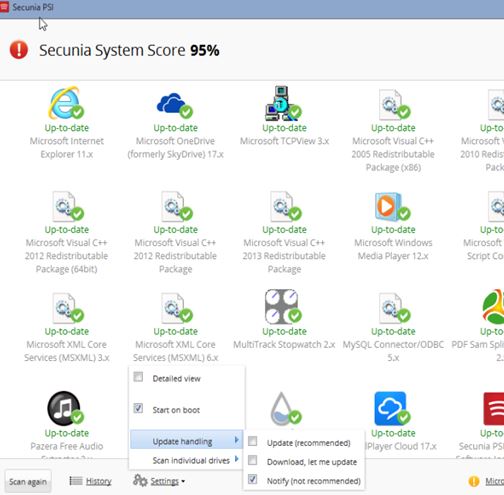This screenshot has height=495, width=504.
Task: Click the Secunia System Score 95% heading
Action: click(129, 51)
